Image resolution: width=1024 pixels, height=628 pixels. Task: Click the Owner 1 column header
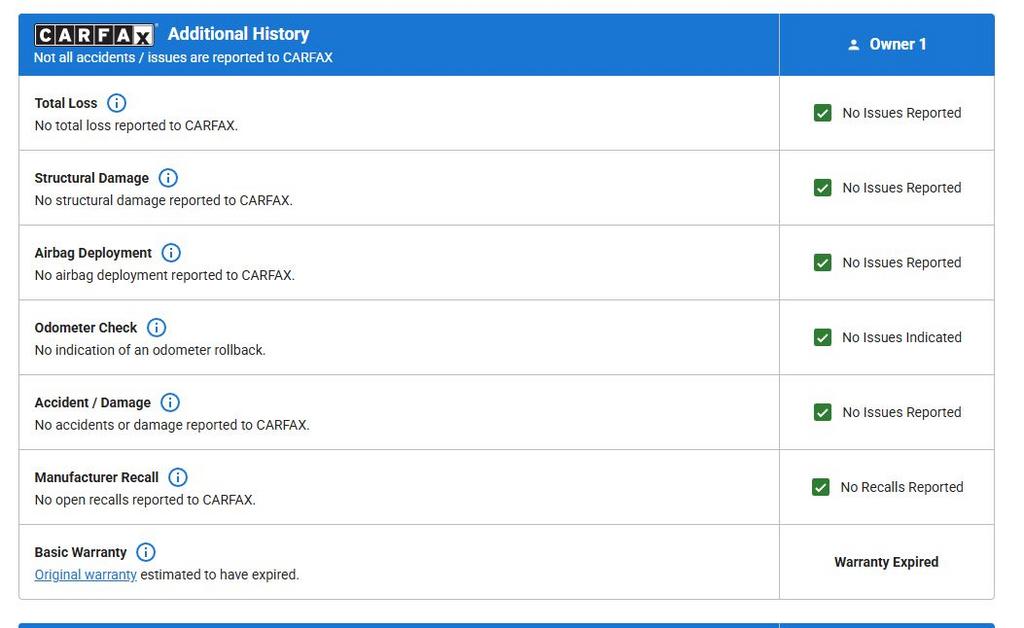pyautogui.click(x=887, y=44)
